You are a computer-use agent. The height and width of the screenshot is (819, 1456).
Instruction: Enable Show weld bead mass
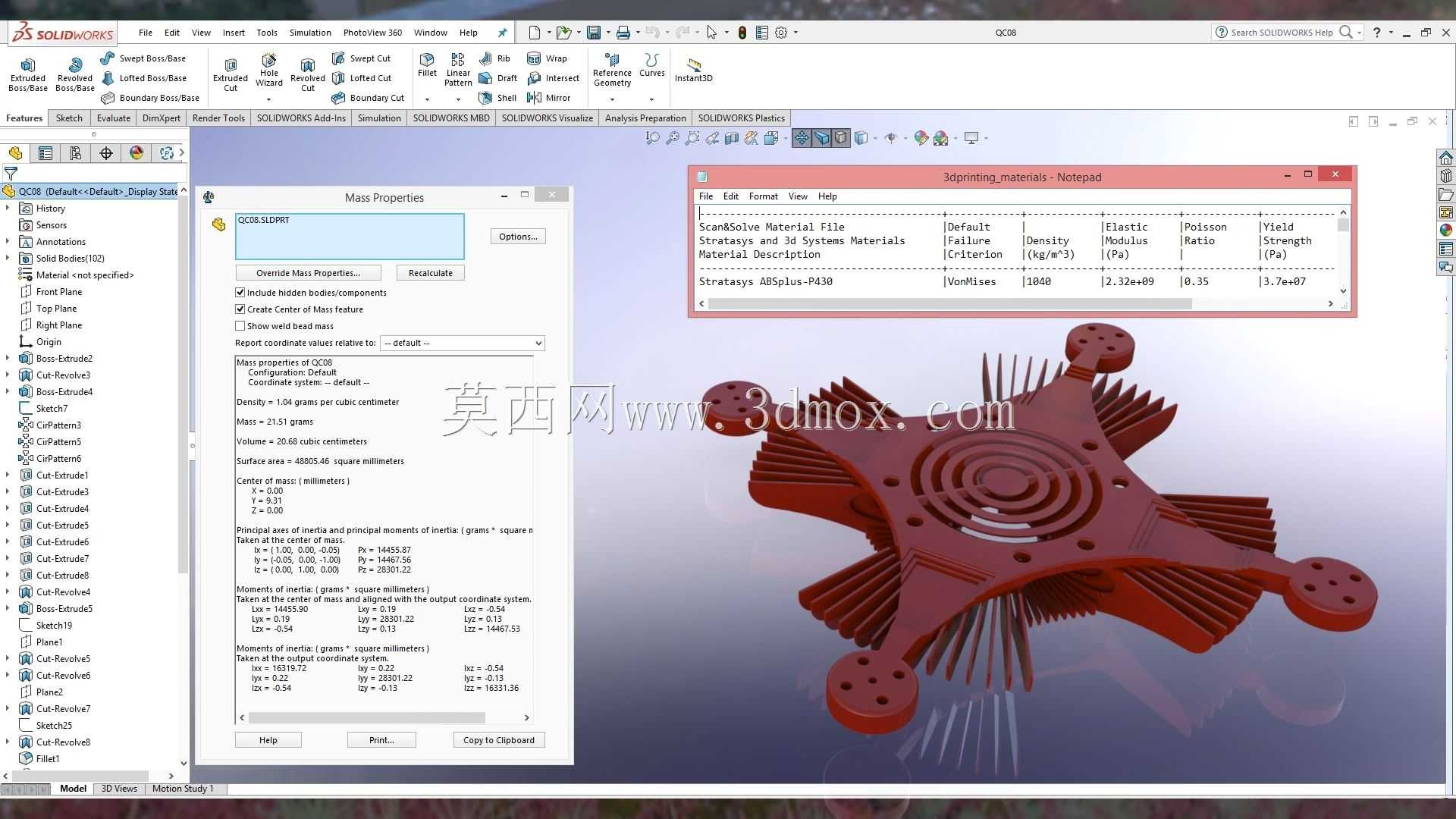pos(240,326)
